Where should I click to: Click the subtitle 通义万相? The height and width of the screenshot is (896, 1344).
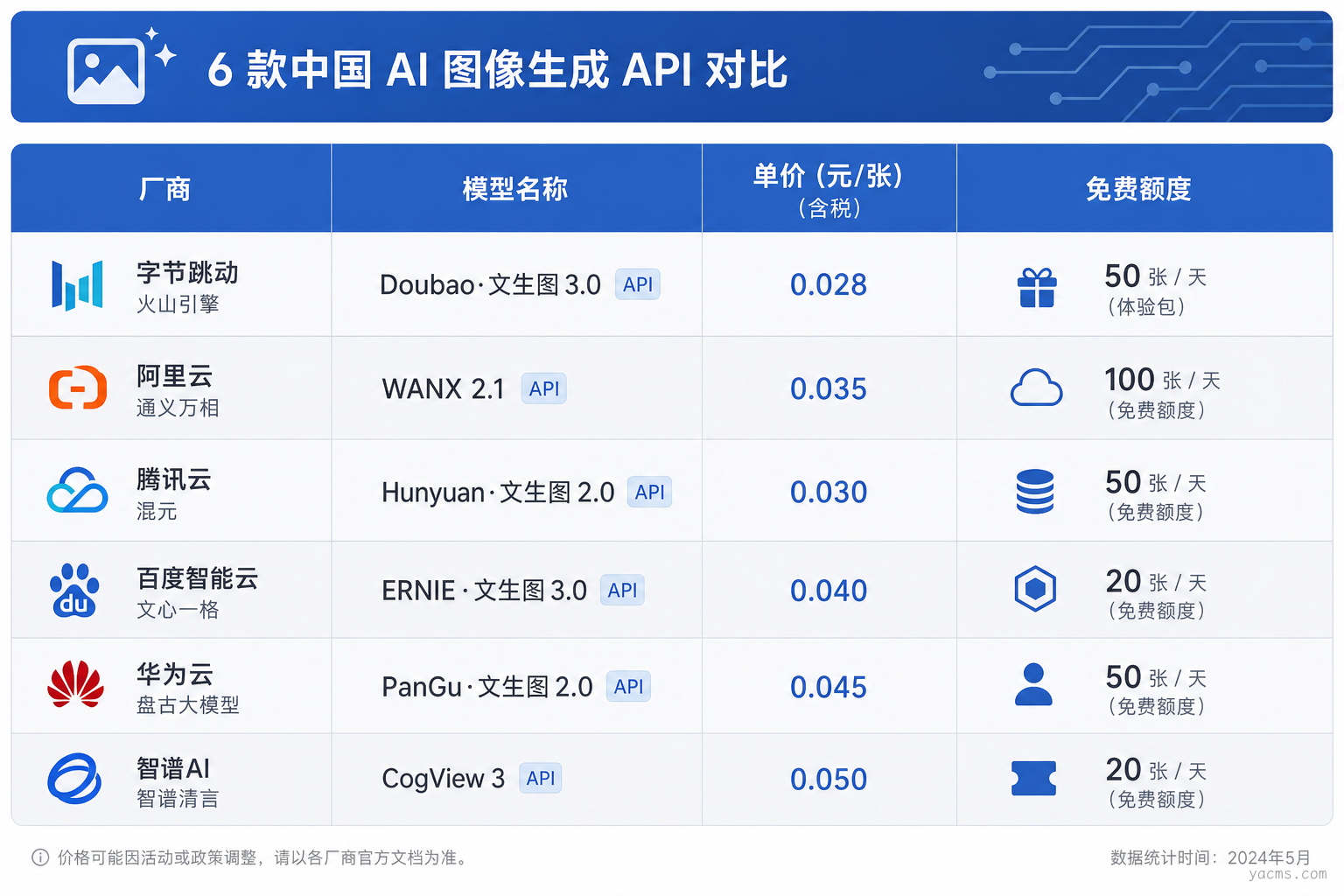[178, 408]
